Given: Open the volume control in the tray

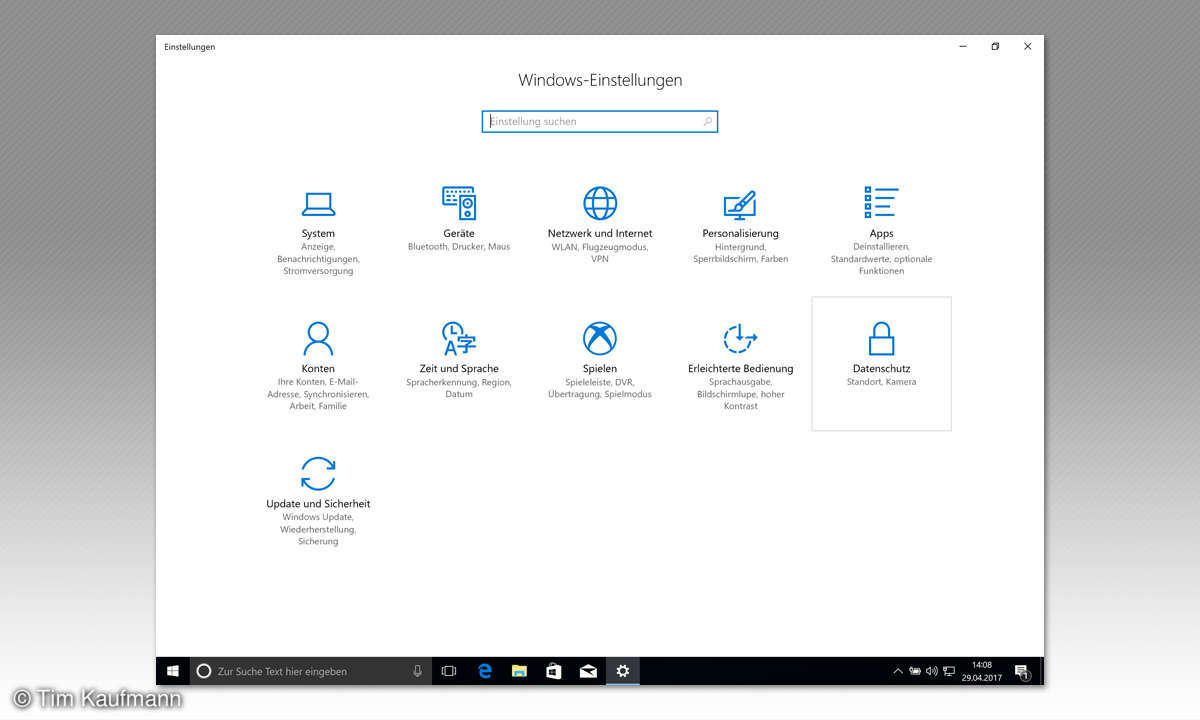Looking at the screenshot, I should tap(931, 671).
